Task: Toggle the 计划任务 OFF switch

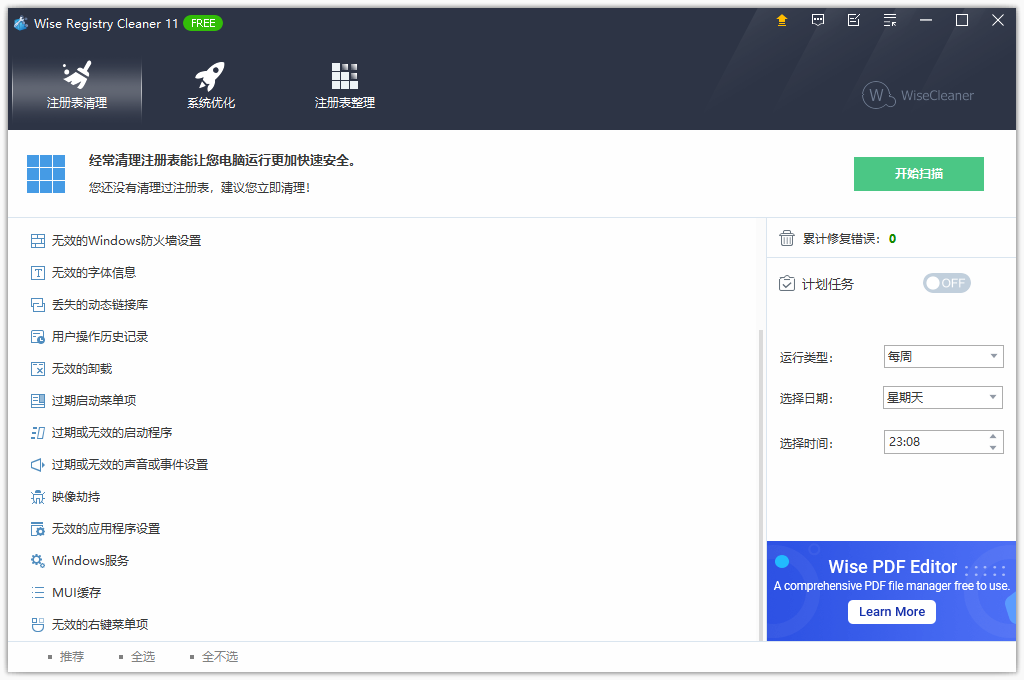Action: coord(946,283)
